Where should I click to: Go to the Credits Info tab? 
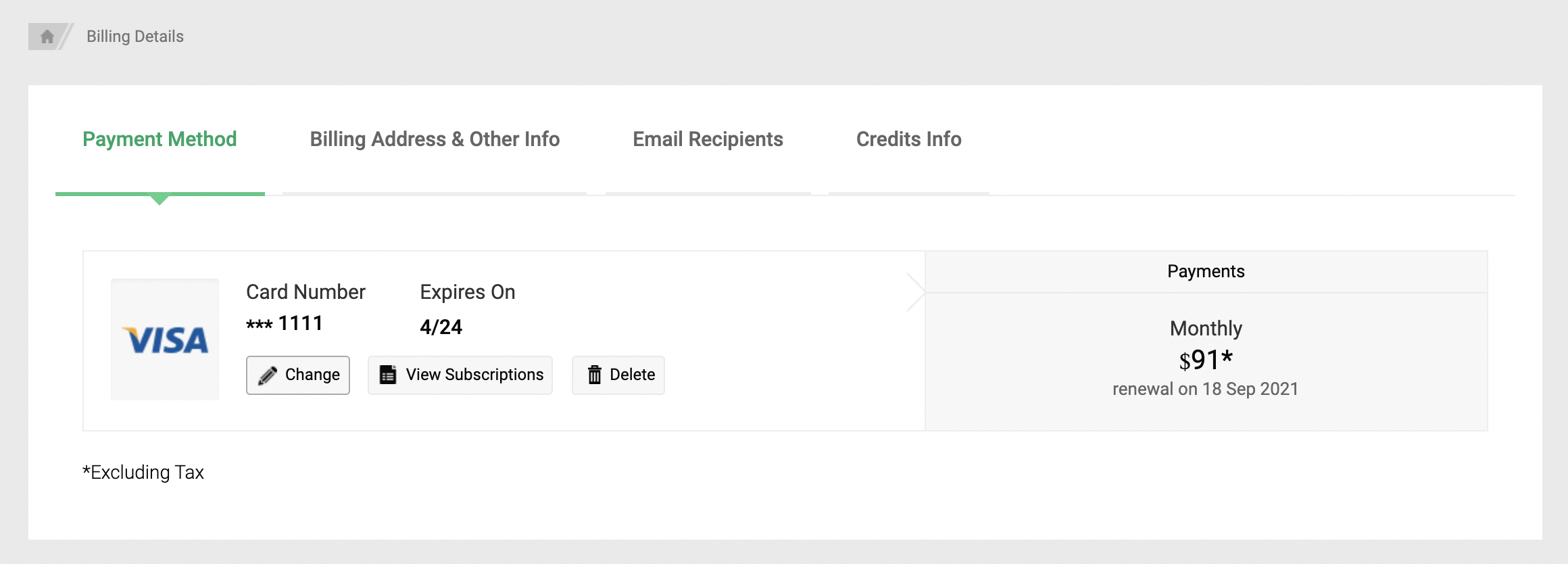[x=908, y=139]
